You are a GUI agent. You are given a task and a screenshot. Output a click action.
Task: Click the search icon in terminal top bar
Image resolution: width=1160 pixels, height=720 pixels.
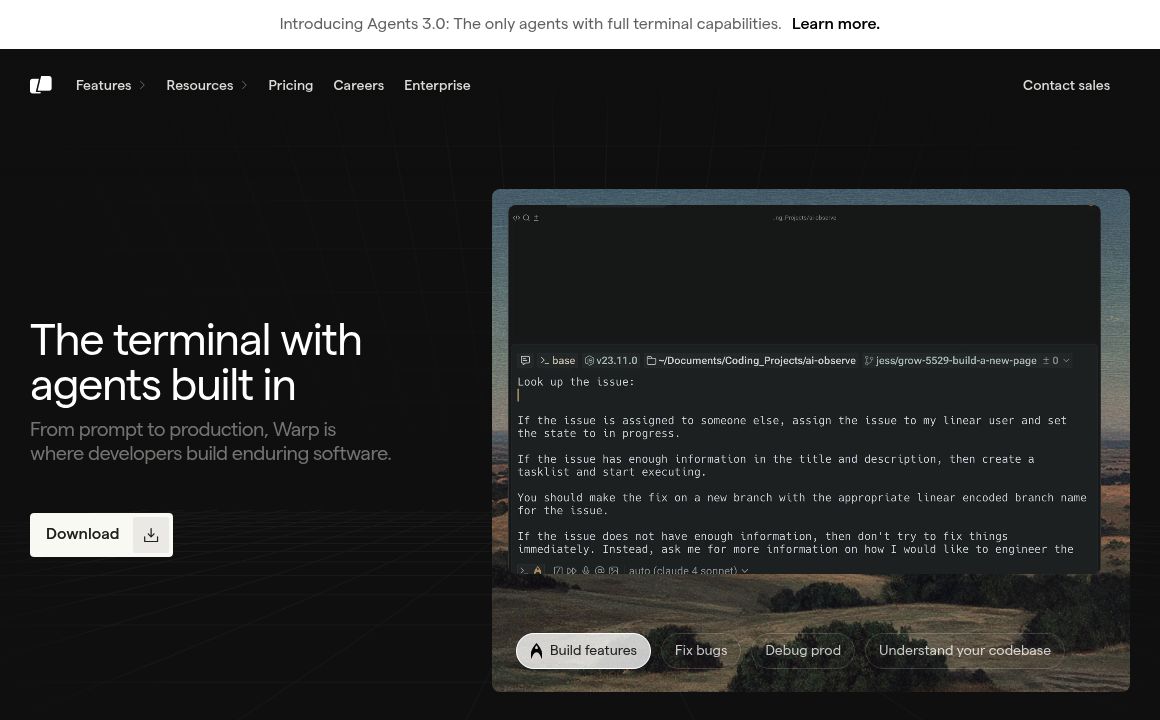pos(526,218)
